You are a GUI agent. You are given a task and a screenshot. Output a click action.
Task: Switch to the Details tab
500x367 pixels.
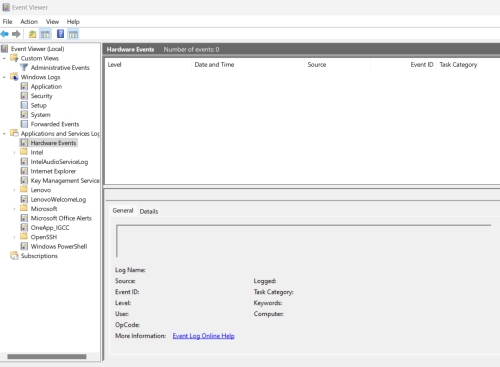tap(149, 211)
